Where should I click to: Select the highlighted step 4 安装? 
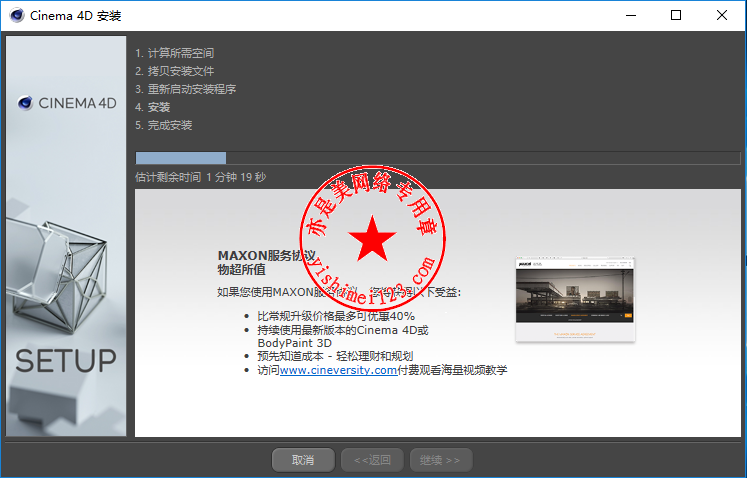pos(153,107)
